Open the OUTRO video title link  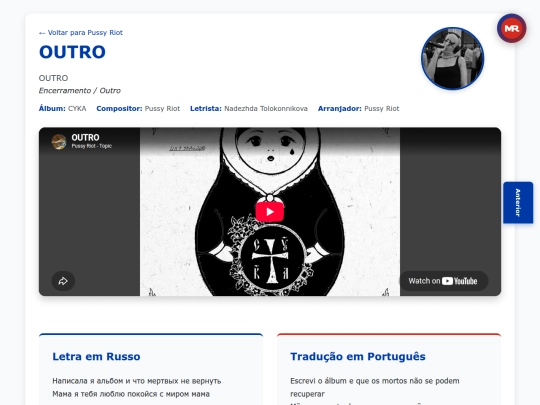[x=85, y=137]
